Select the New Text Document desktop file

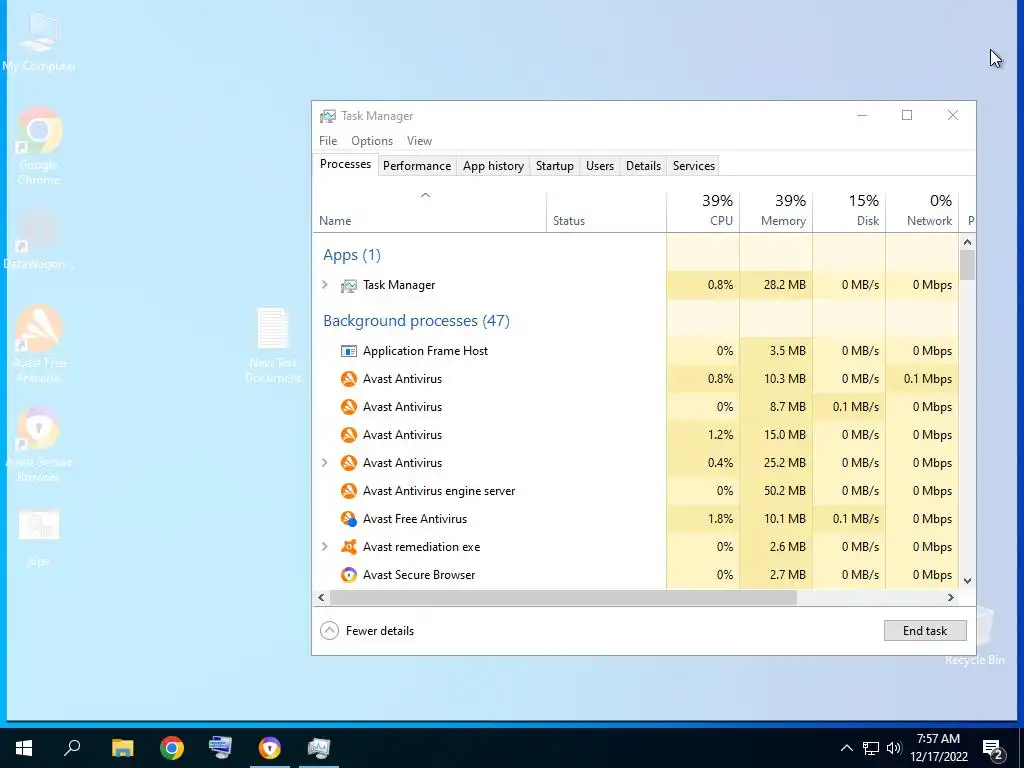(273, 346)
